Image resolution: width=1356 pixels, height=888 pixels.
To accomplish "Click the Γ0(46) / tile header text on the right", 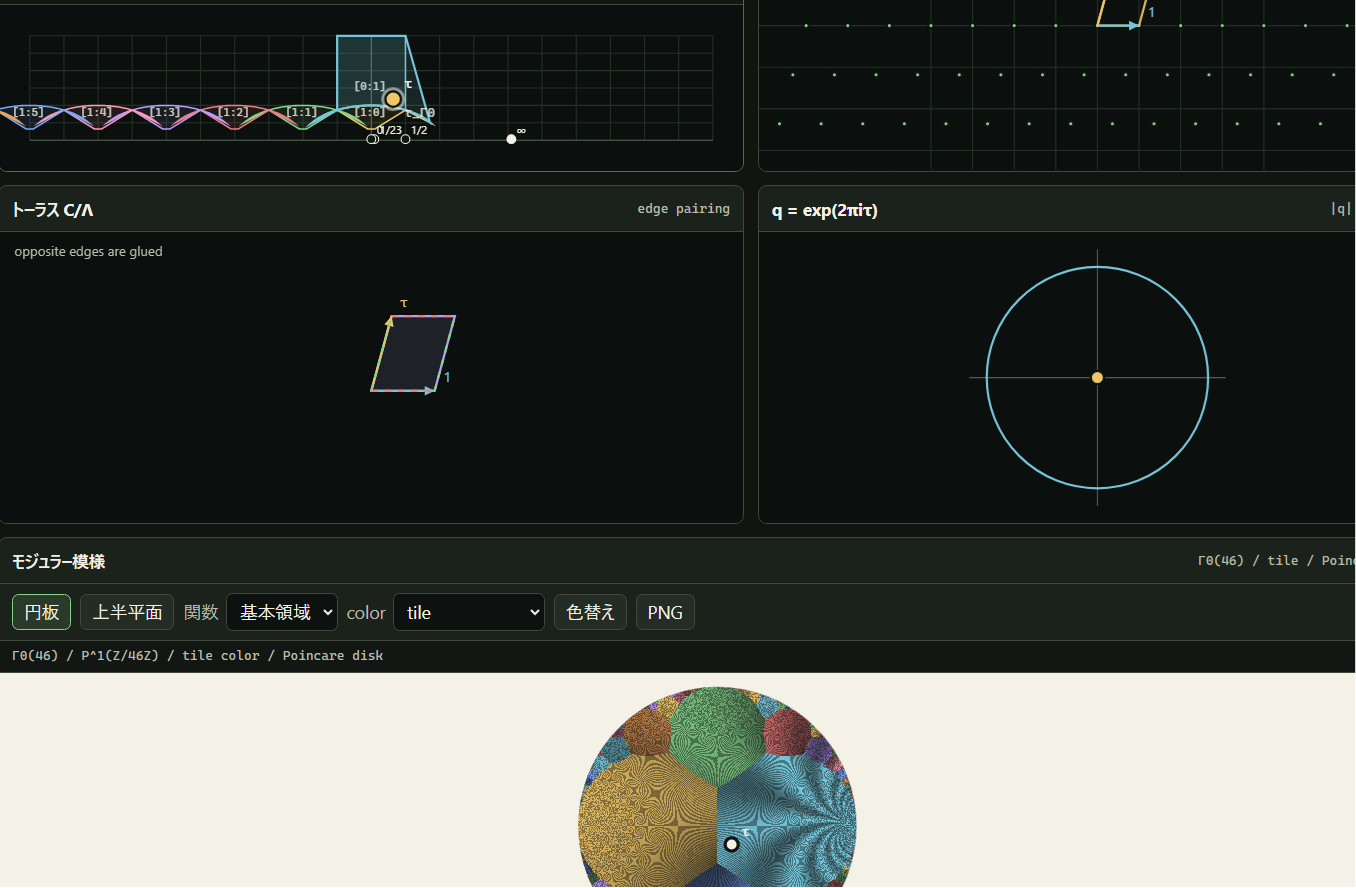I will pyautogui.click(x=1276, y=560).
